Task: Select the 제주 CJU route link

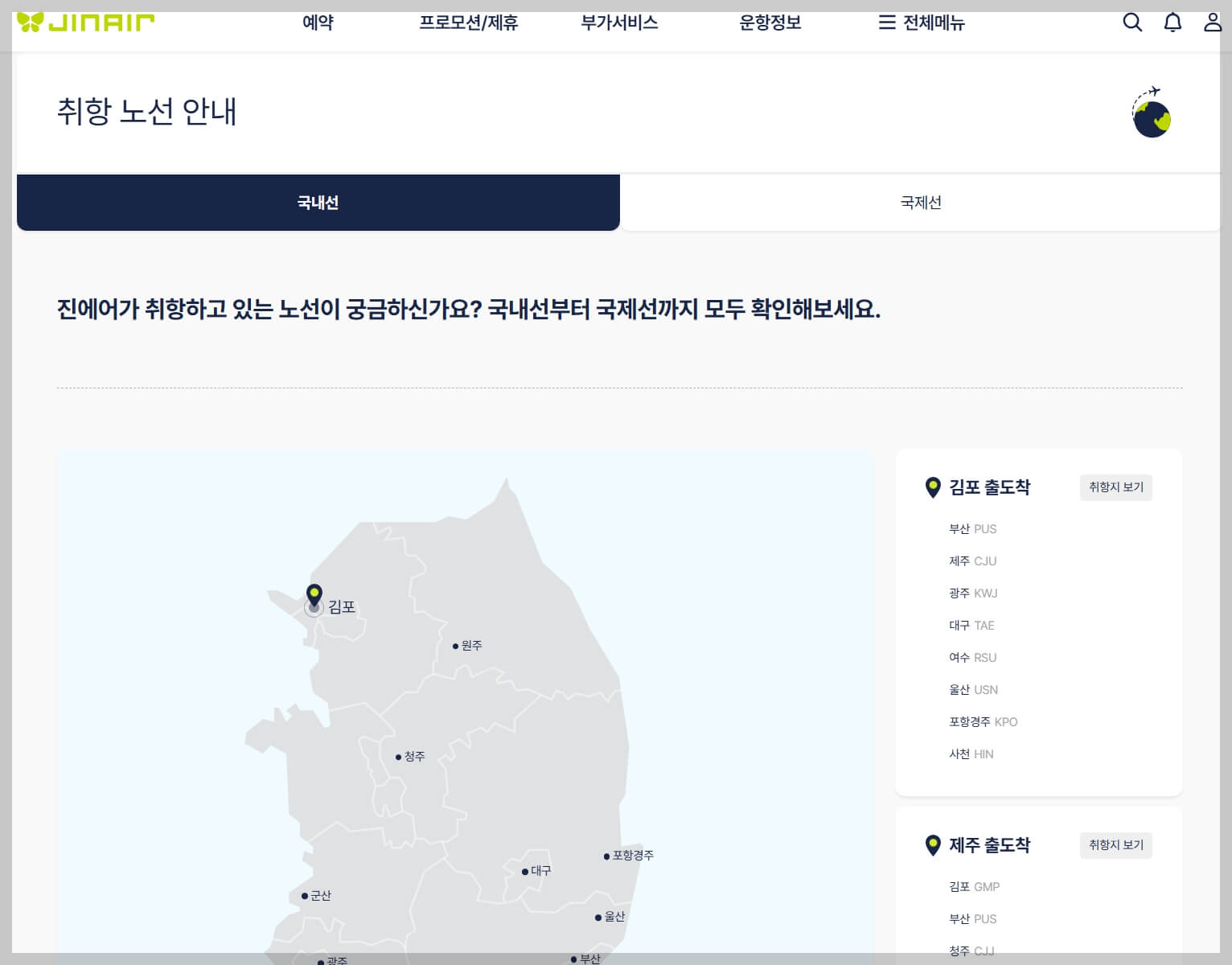Action: point(972,561)
